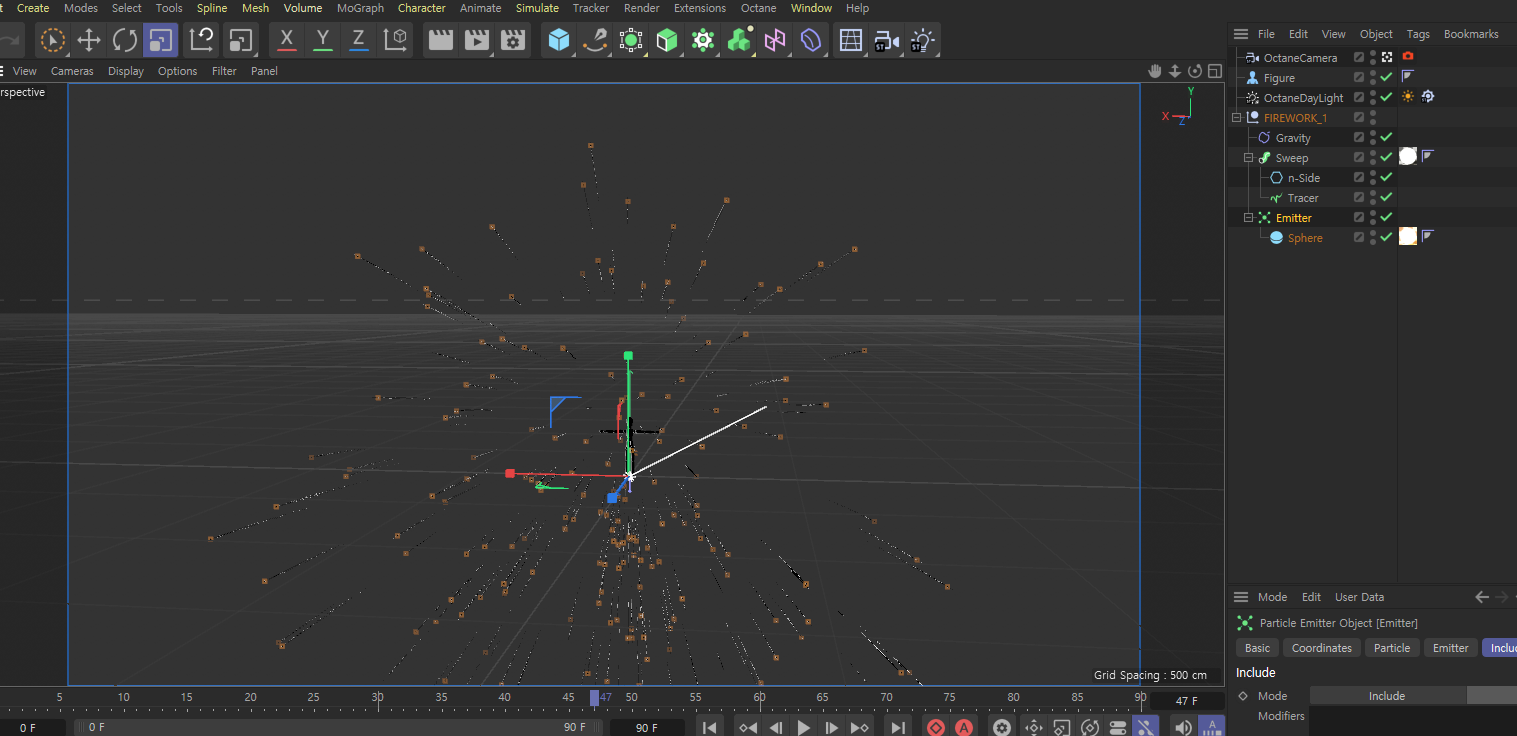Toggle Z axis lock
The height and width of the screenshot is (736, 1517).
[358, 40]
